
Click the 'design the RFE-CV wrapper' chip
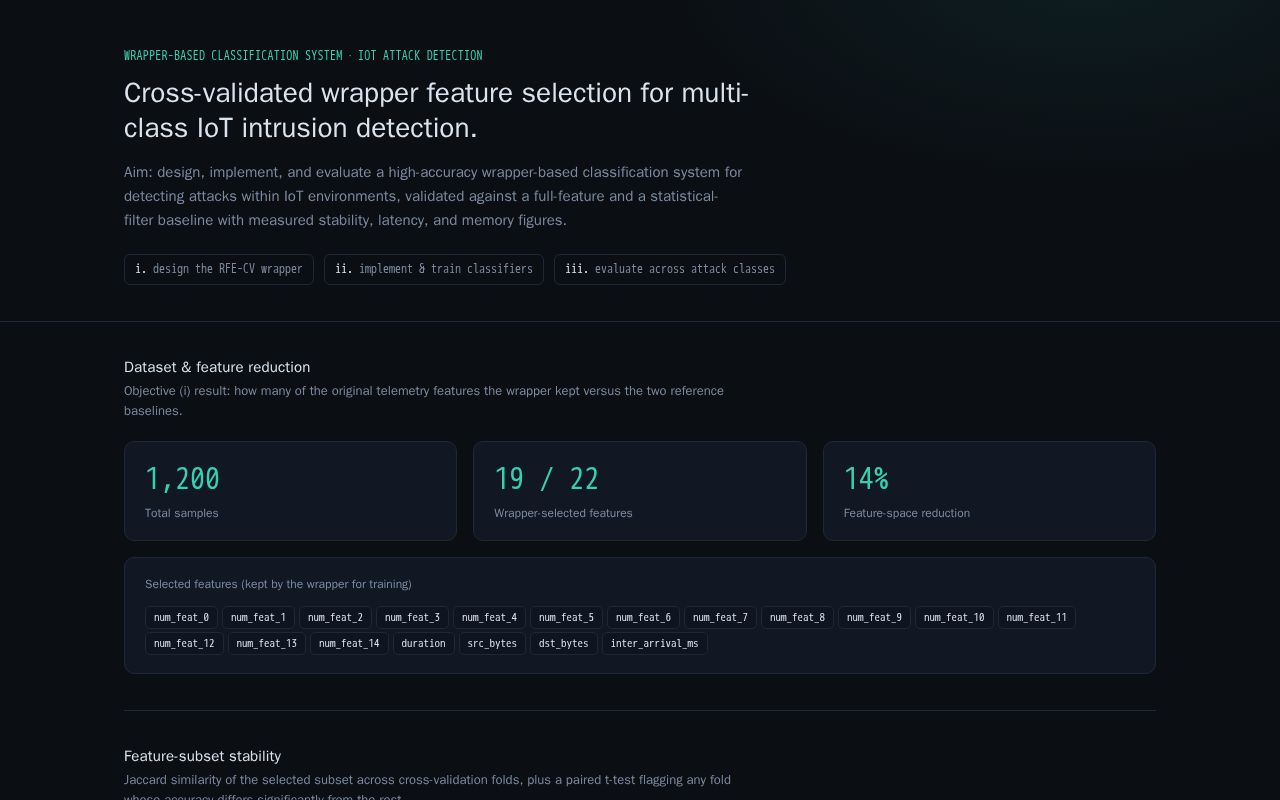[x=219, y=269]
